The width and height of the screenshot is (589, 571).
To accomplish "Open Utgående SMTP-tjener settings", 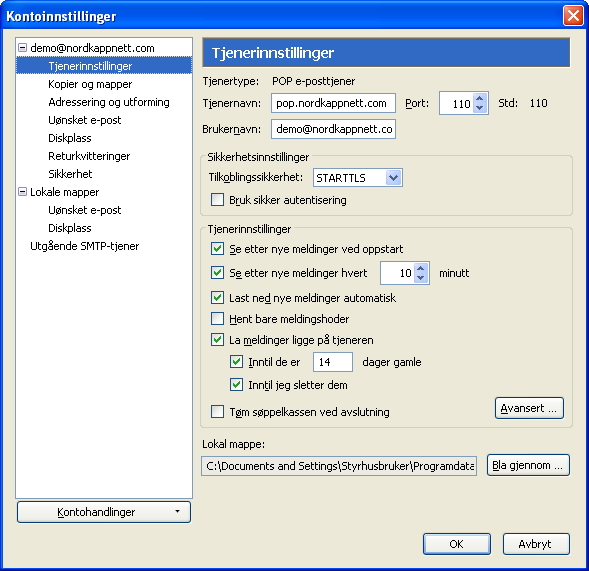I will click(x=85, y=246).
